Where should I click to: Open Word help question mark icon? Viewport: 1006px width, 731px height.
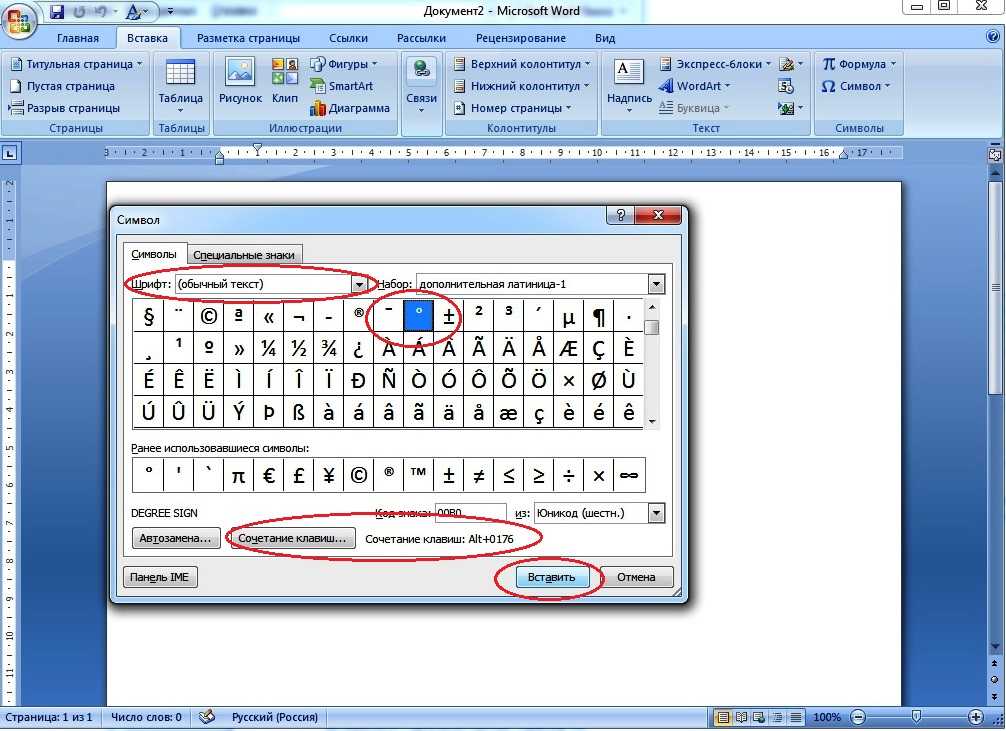(993, 38)
